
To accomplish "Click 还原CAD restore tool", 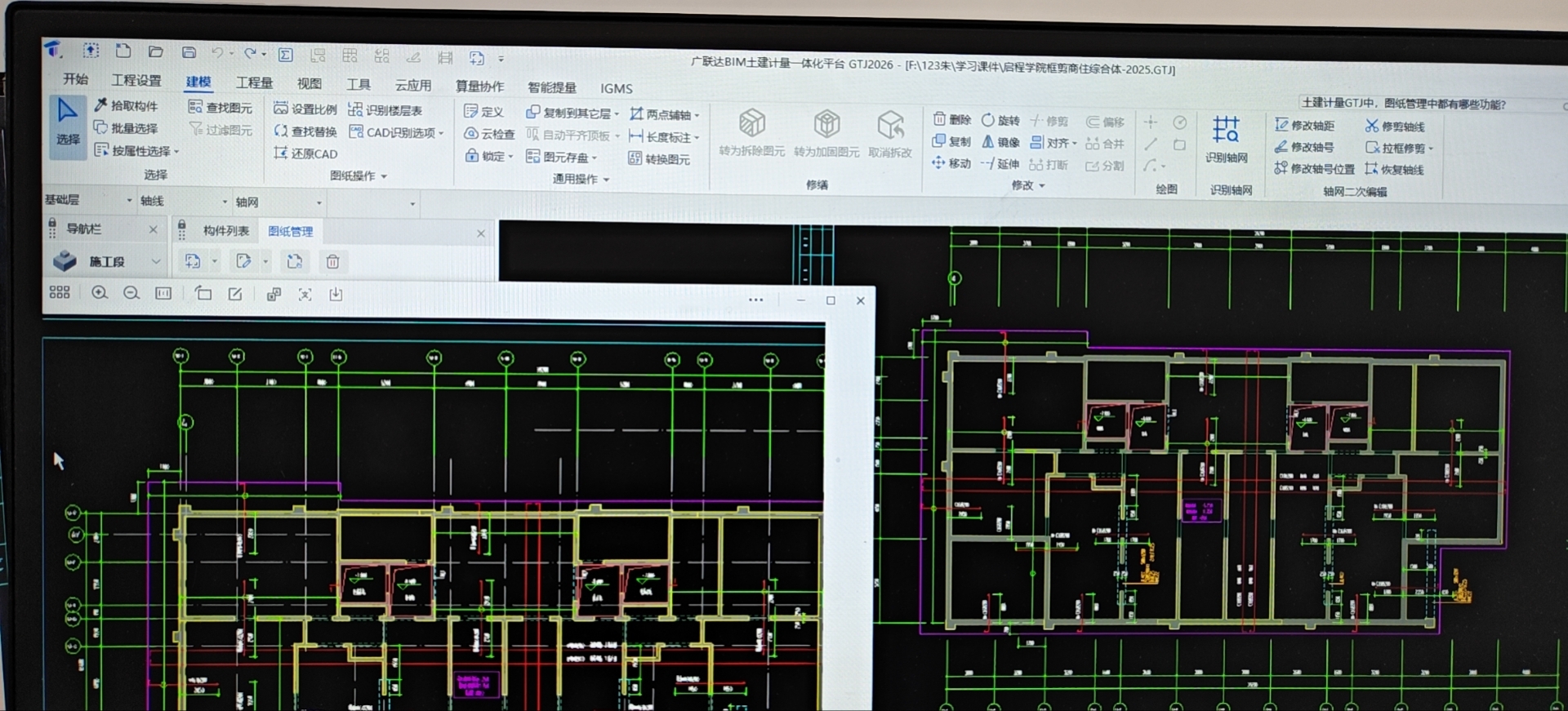I will coord(305,153).
